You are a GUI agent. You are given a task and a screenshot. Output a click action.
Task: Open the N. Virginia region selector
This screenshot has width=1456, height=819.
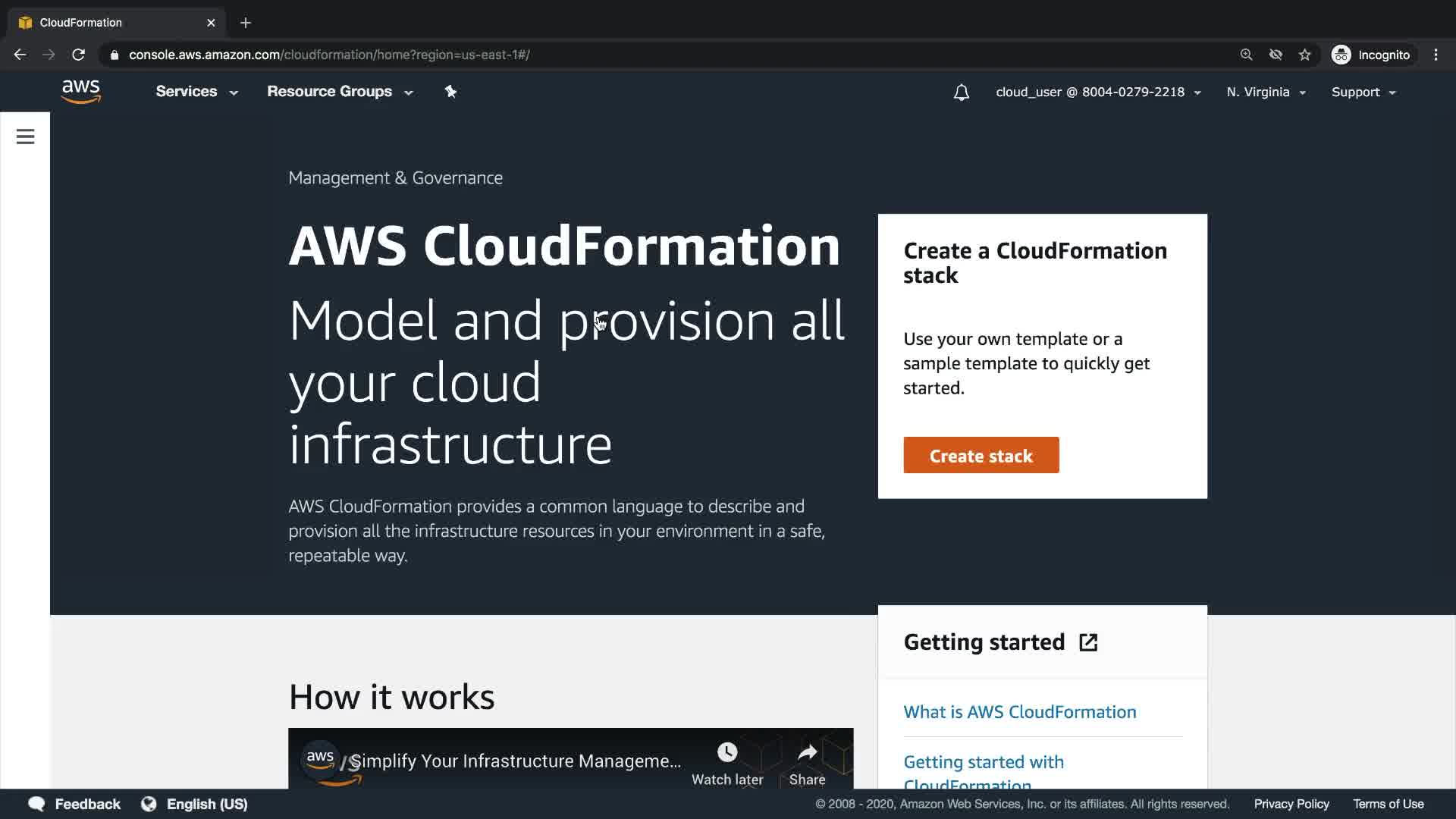click(x=1266, y=93)
